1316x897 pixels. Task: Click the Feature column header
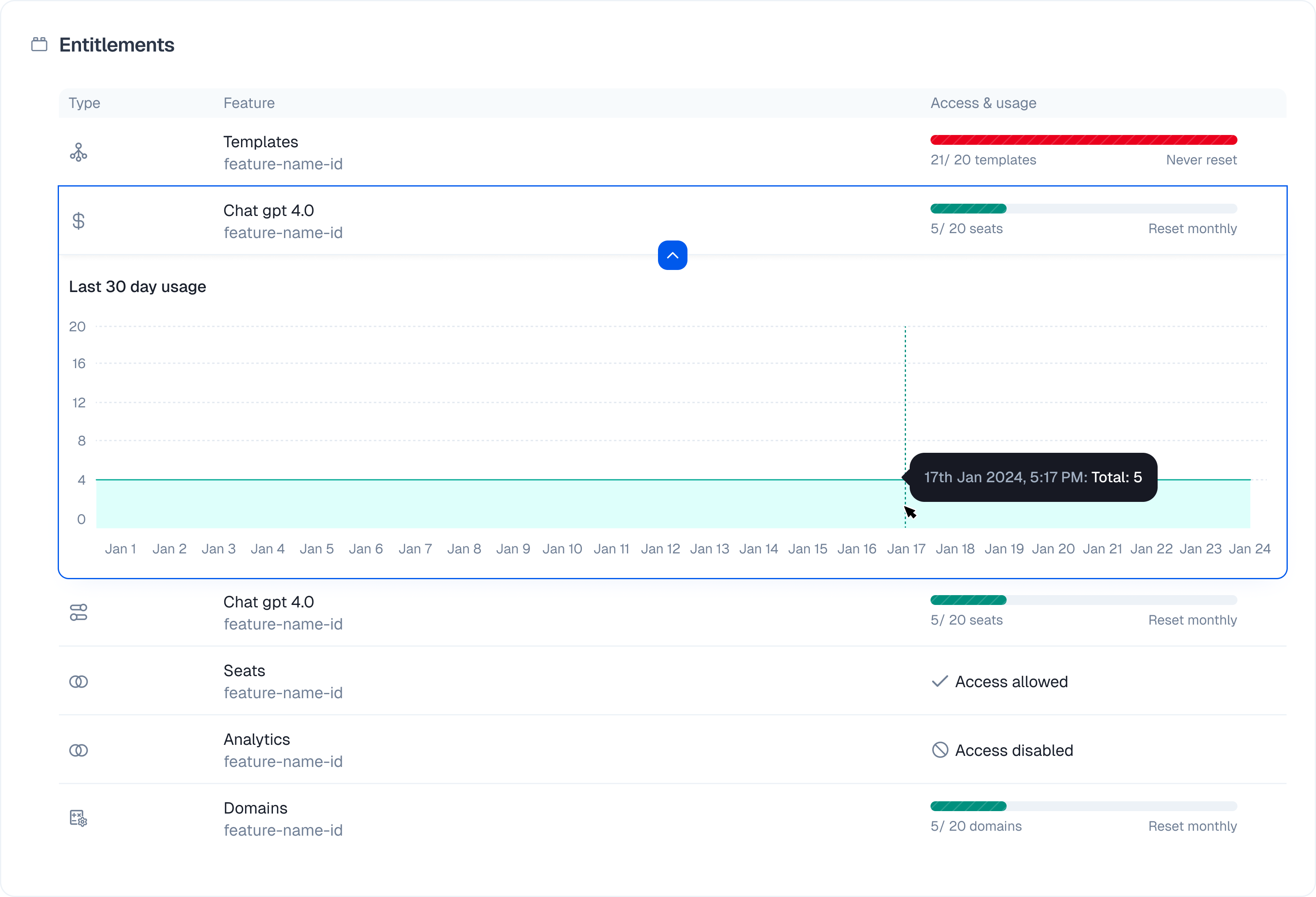[248, 103]
